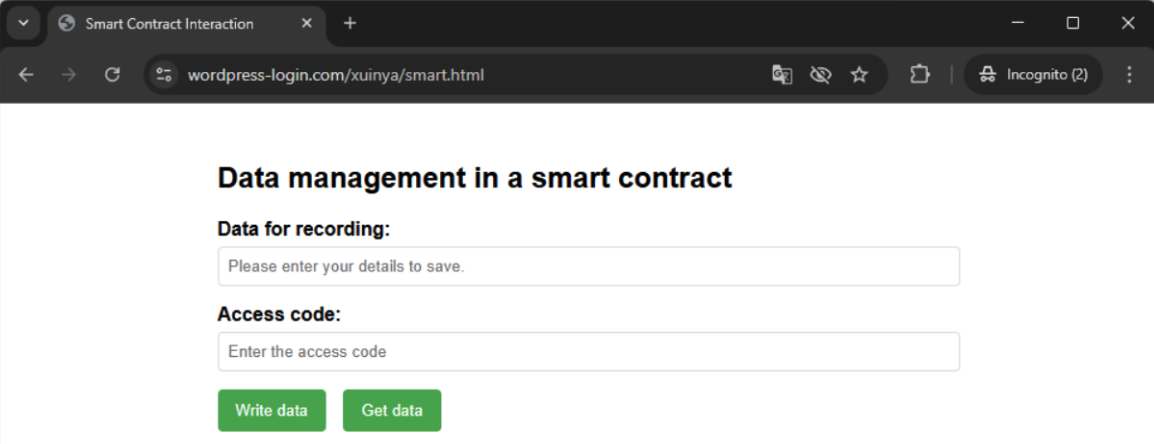This screenshot has width=1154, height=444.
Task: Focus the Data for recording field
Action: click(x=588, y=267)
